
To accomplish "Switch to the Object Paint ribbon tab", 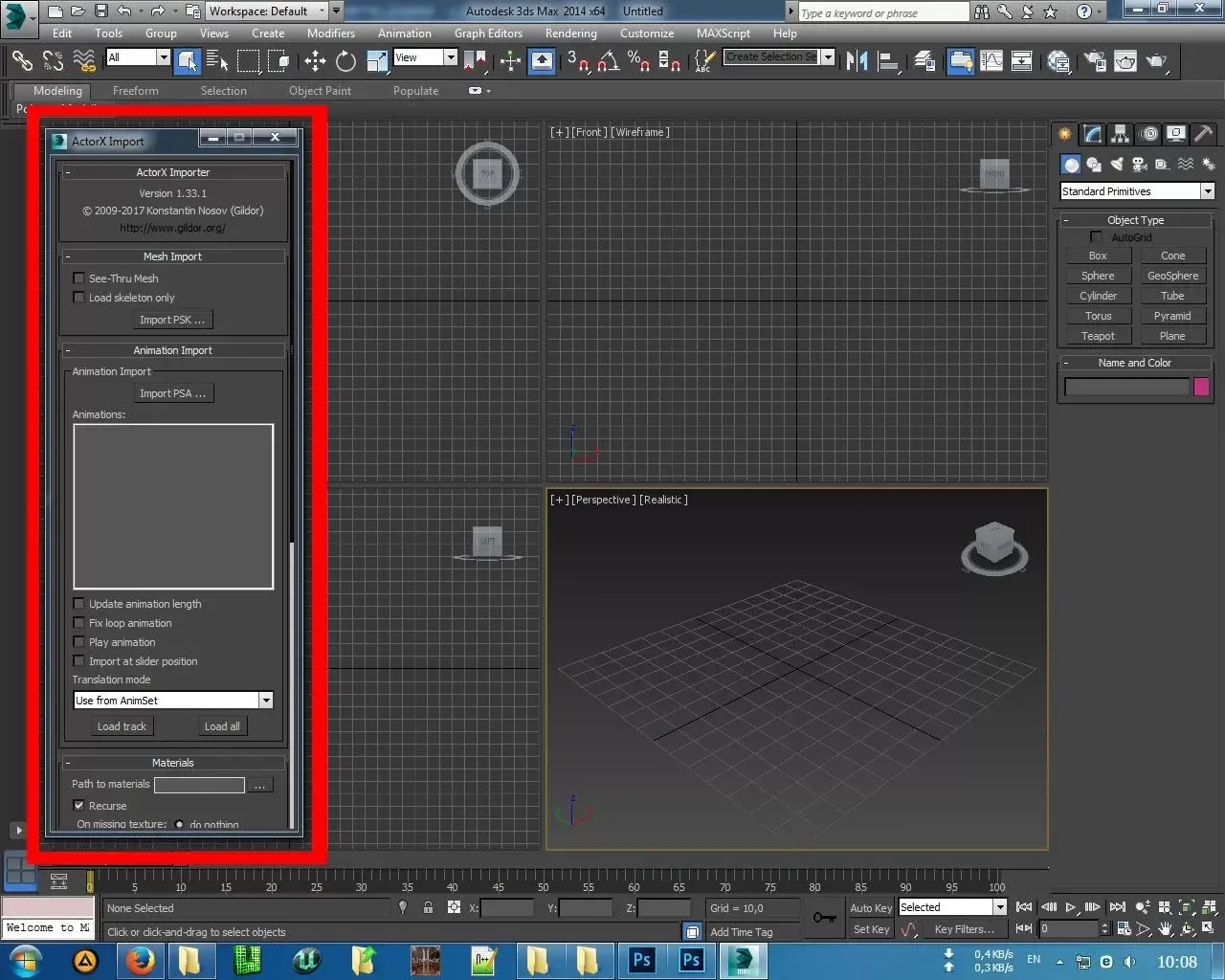I will (x=320, y=91).
